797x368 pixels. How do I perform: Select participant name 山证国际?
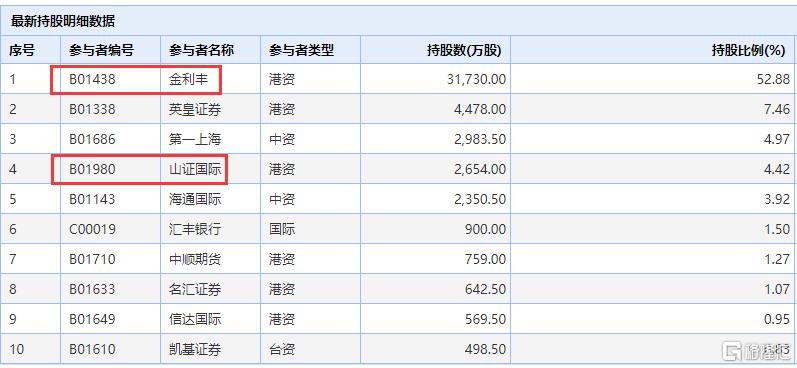click(195, 169)
